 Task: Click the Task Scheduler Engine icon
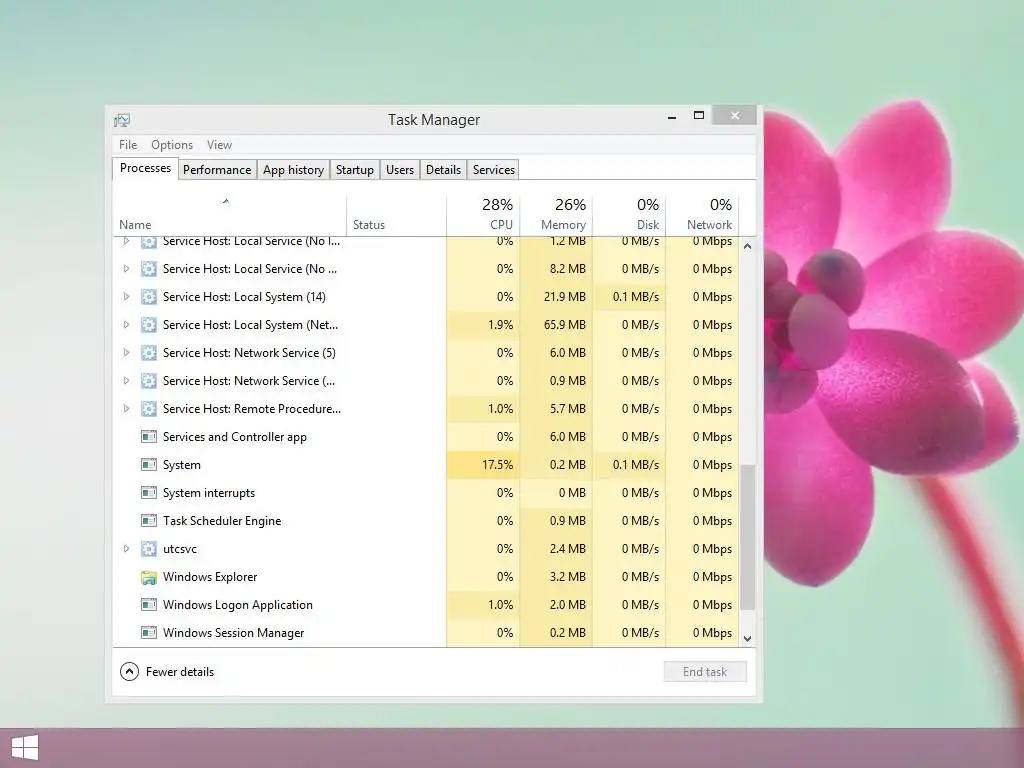(149, 521)
